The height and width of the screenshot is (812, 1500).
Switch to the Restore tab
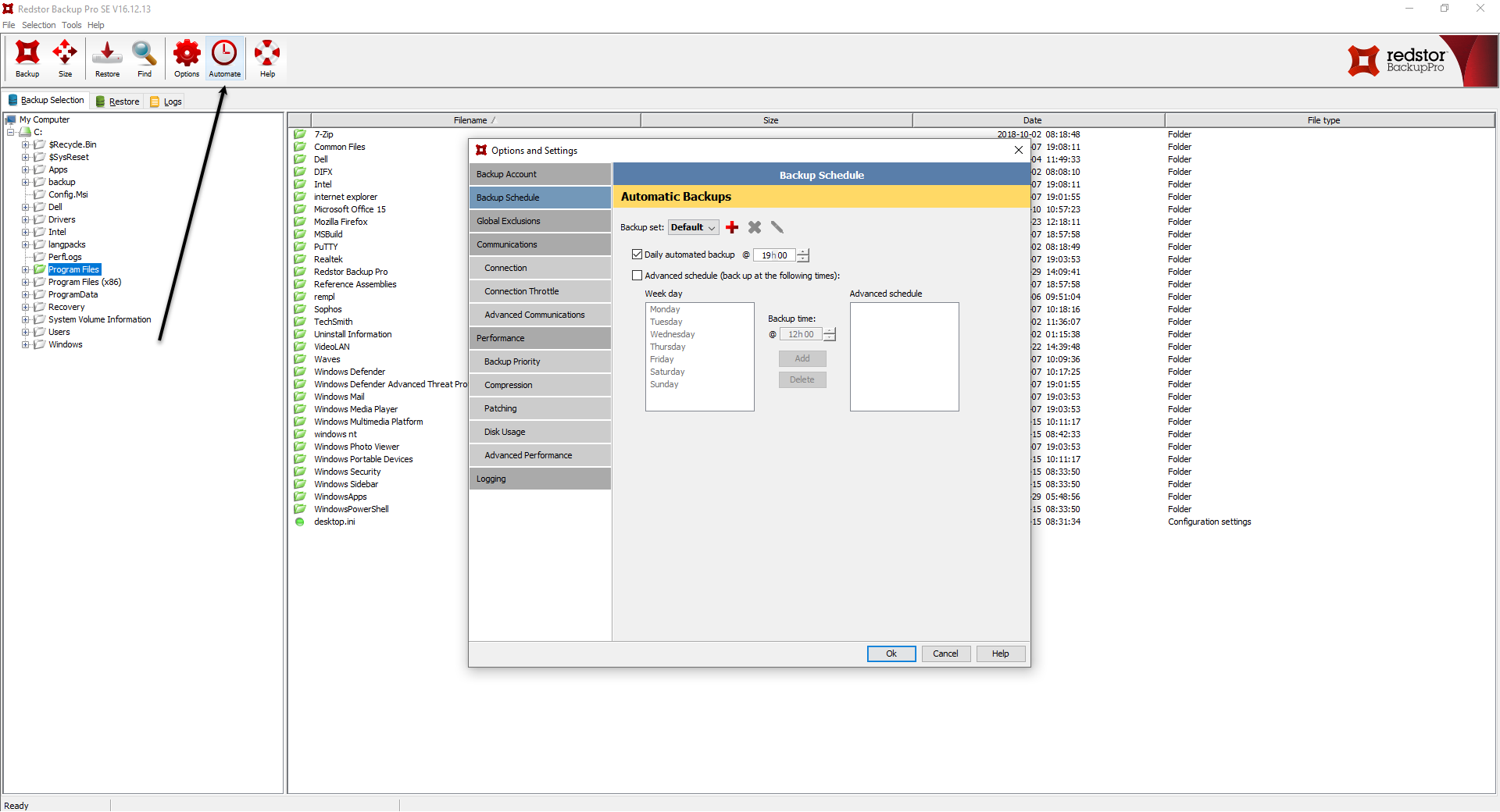pyautogui.click(x=117, y=101)
